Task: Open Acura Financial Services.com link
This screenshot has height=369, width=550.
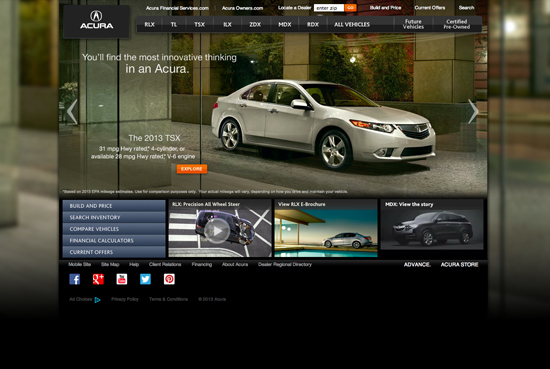Action: point(177,8)
